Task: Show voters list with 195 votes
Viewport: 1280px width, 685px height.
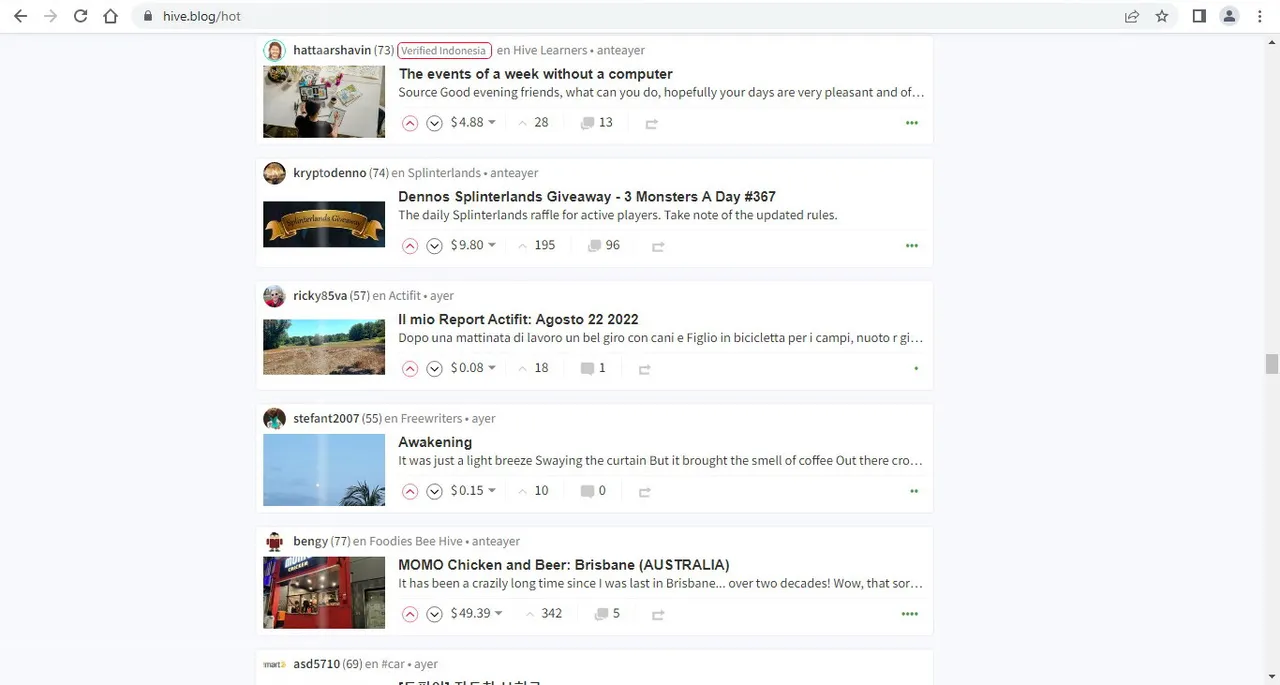Action: click(x=536, y=245)
